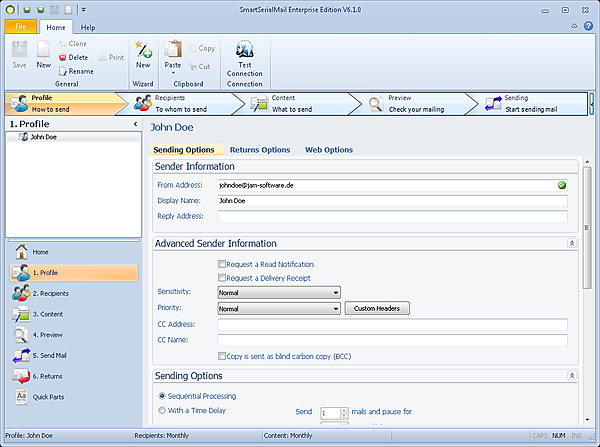Click the Custom Headers button
The height and width of the screenshot is (447, 600).
point(377,308)
